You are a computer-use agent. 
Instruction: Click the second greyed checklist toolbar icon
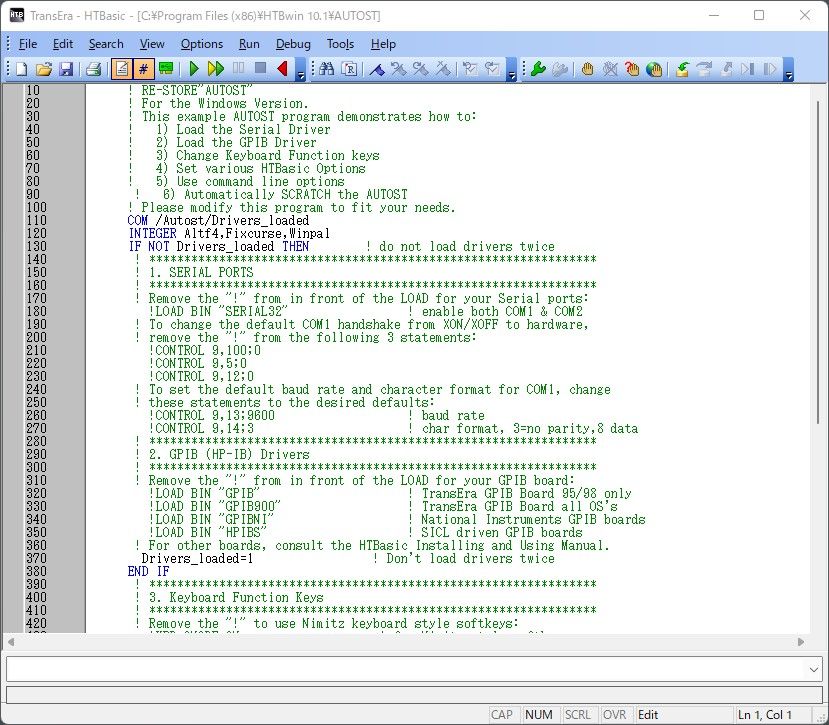click(492, 69)
